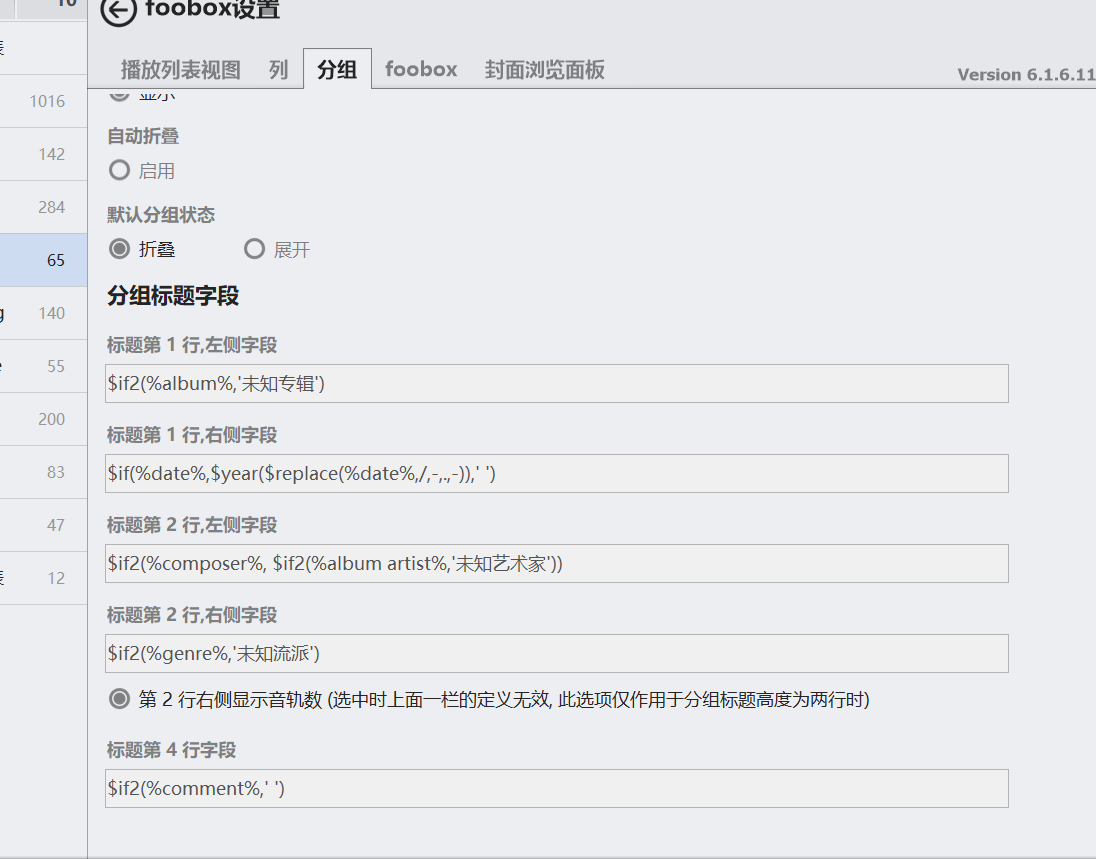Click the 分组标题字段 section heading

pos(173,296)
